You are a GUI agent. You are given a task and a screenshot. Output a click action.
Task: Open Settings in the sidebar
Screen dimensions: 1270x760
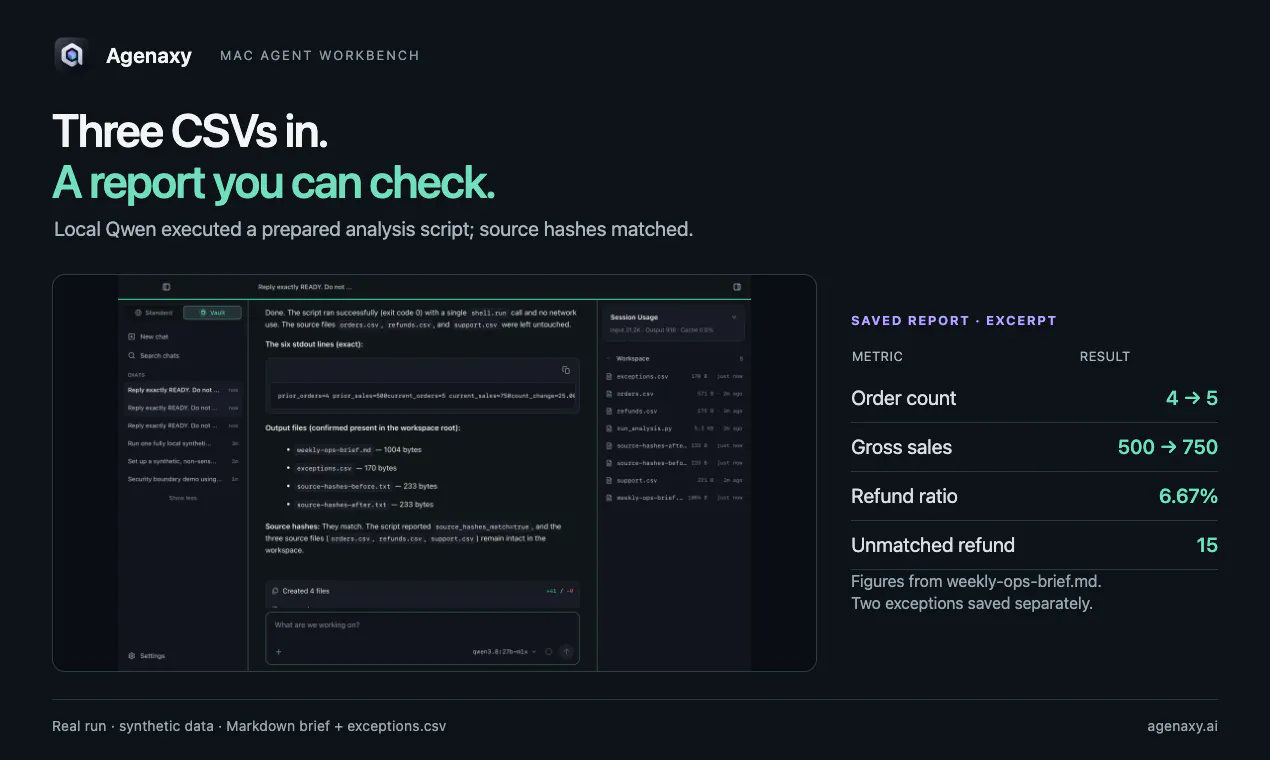(x=147, y=656)
